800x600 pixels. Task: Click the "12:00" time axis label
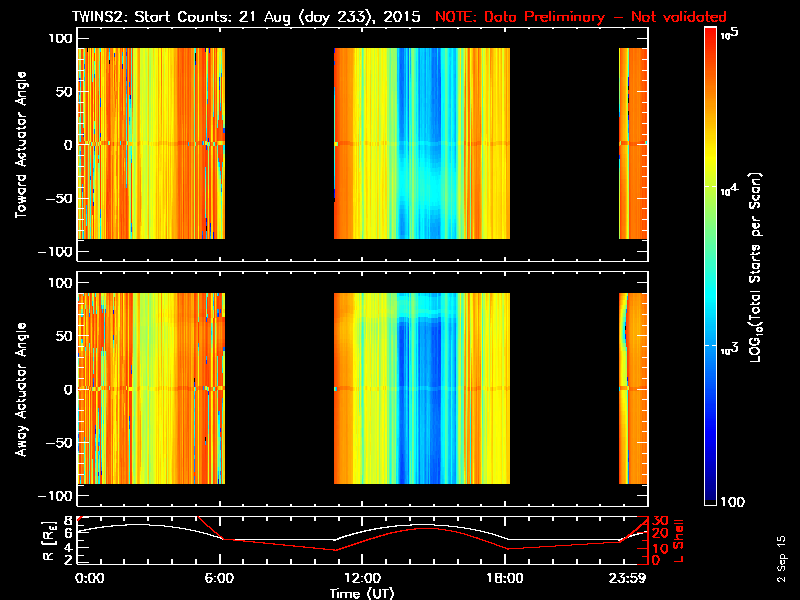click(362, 579)
